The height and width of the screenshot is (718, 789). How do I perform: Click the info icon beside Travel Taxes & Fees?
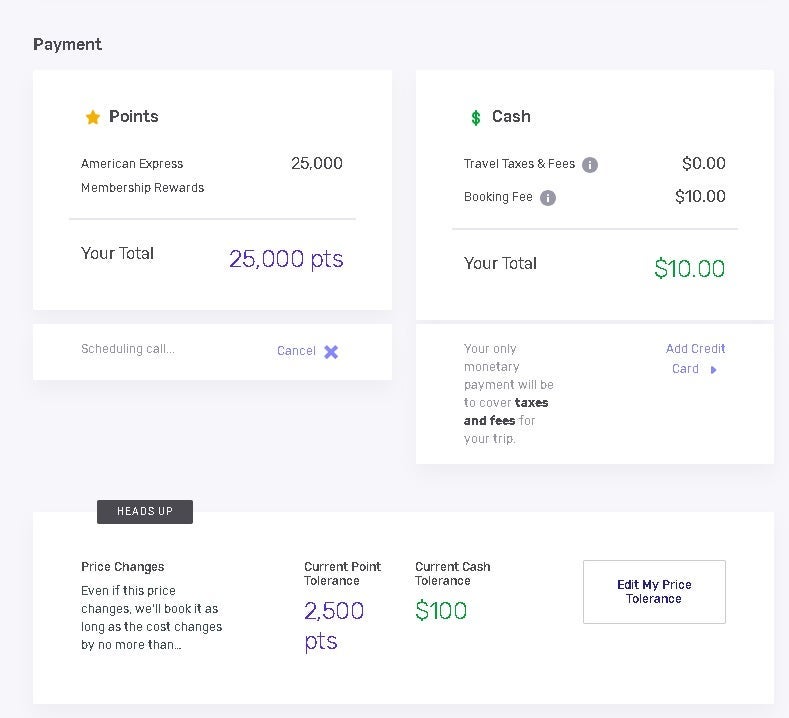(x=590, y=165)
